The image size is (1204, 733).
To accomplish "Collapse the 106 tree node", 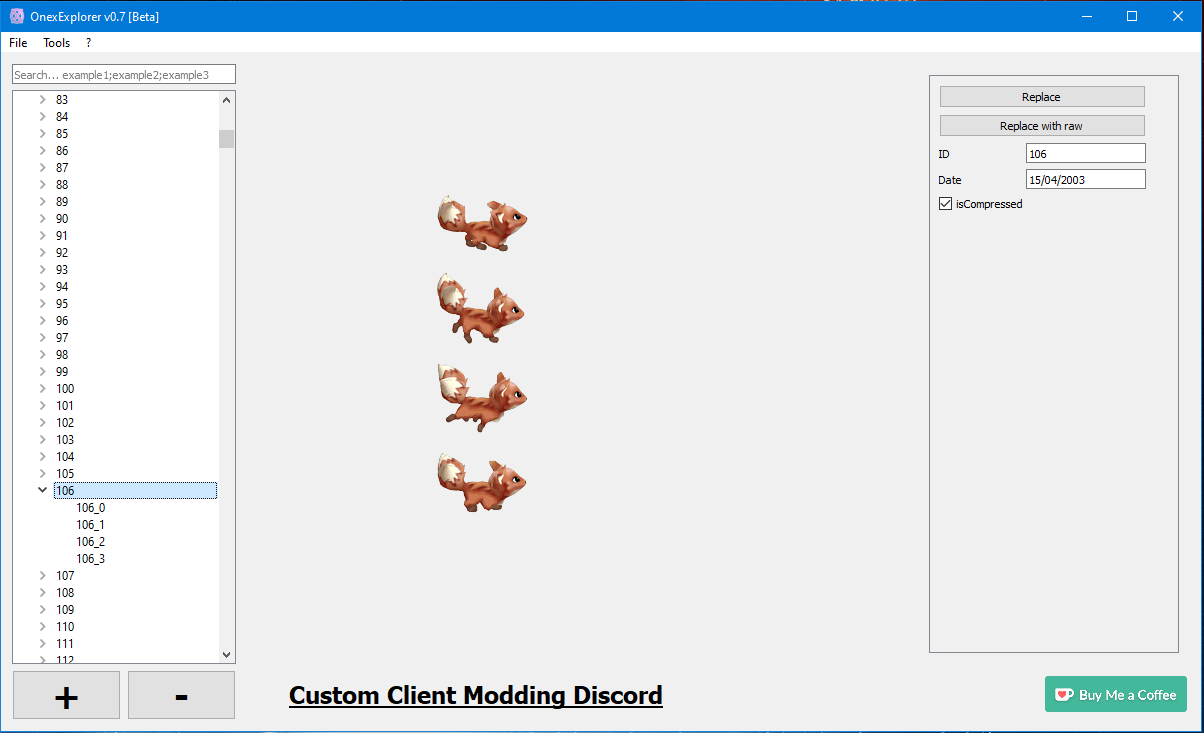I will (42, 491).
